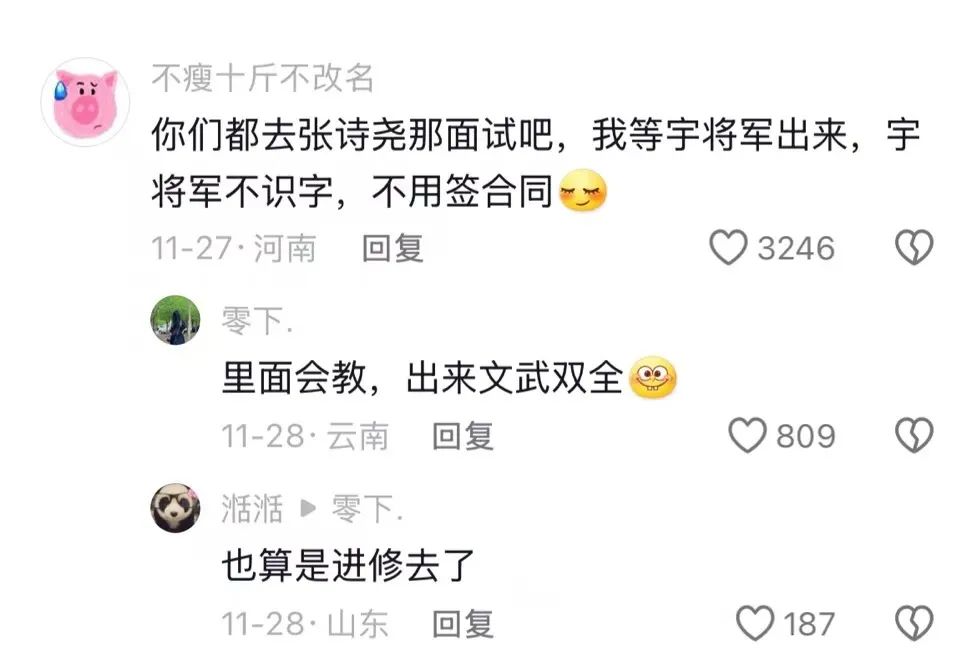Reply to 零下.'s comment from 云南
977x671 pixels.
[x=463, y=435]
